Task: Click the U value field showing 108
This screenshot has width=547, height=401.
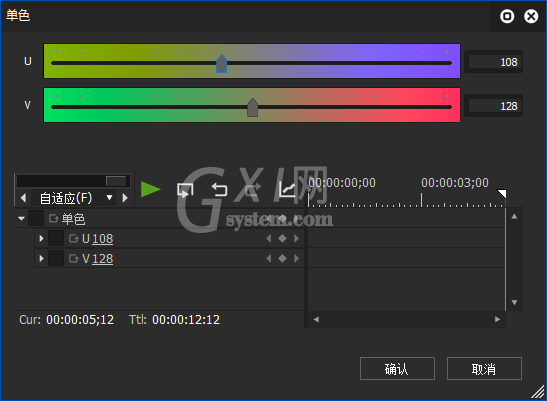Action: point(494,62)
